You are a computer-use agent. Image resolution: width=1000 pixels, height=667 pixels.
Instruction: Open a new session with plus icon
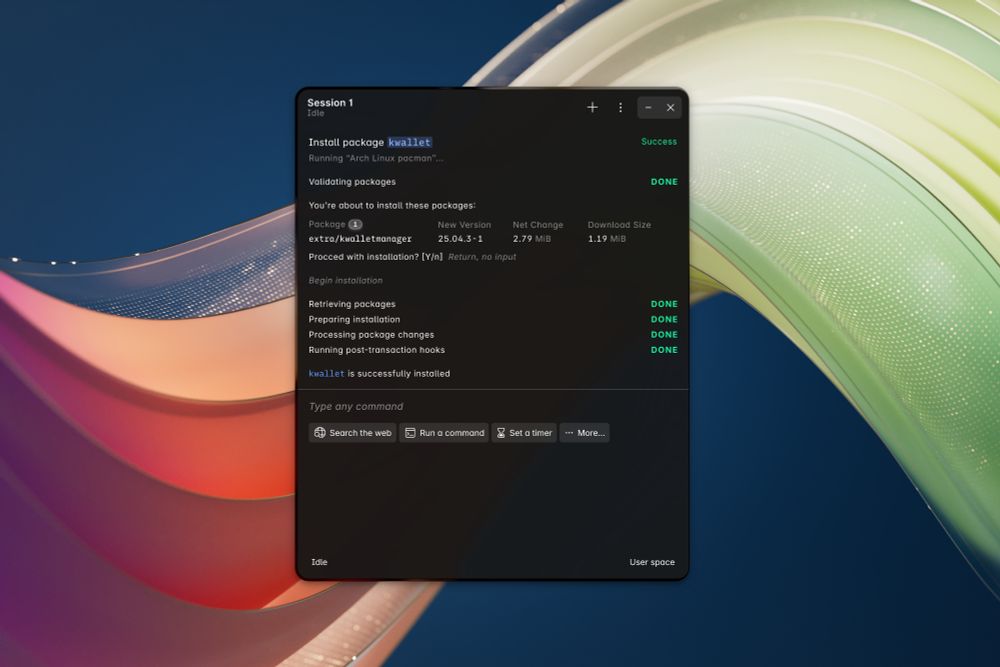(x=592, y=107)
